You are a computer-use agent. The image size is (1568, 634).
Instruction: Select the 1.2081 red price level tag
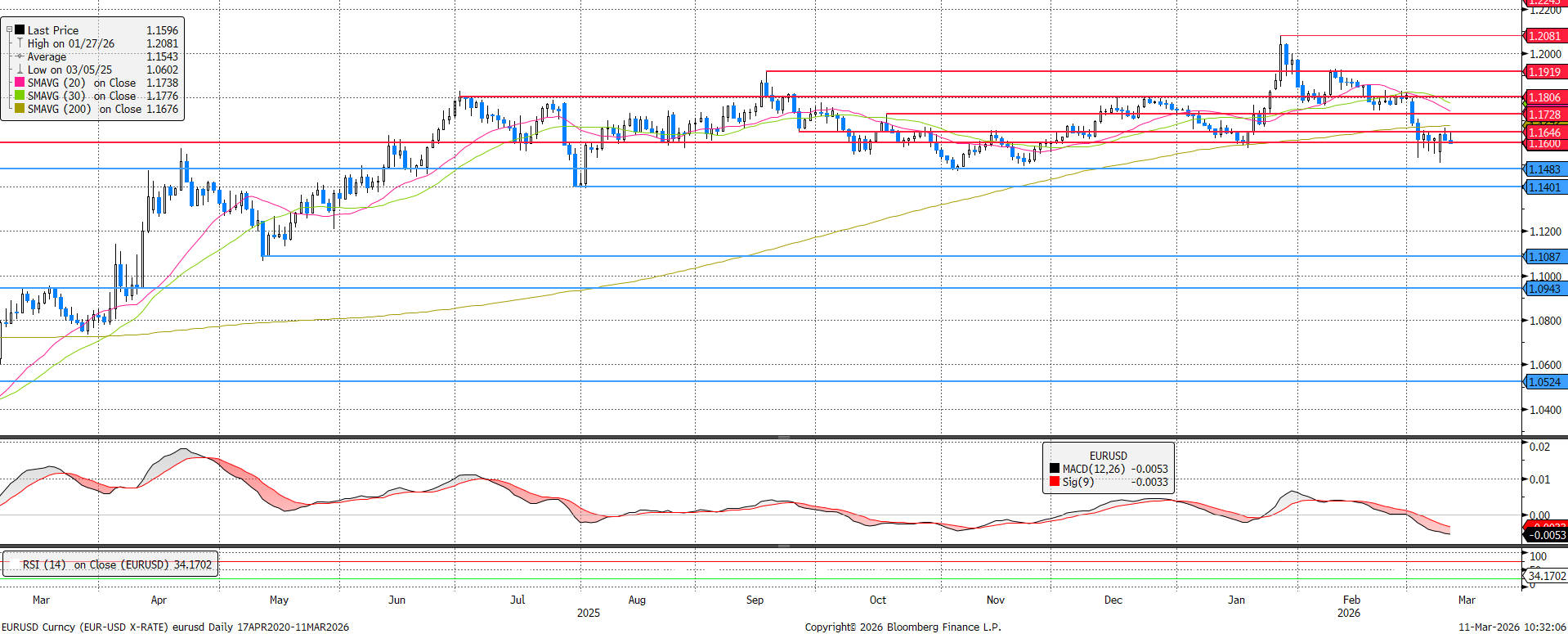[x=1543, y=36]
